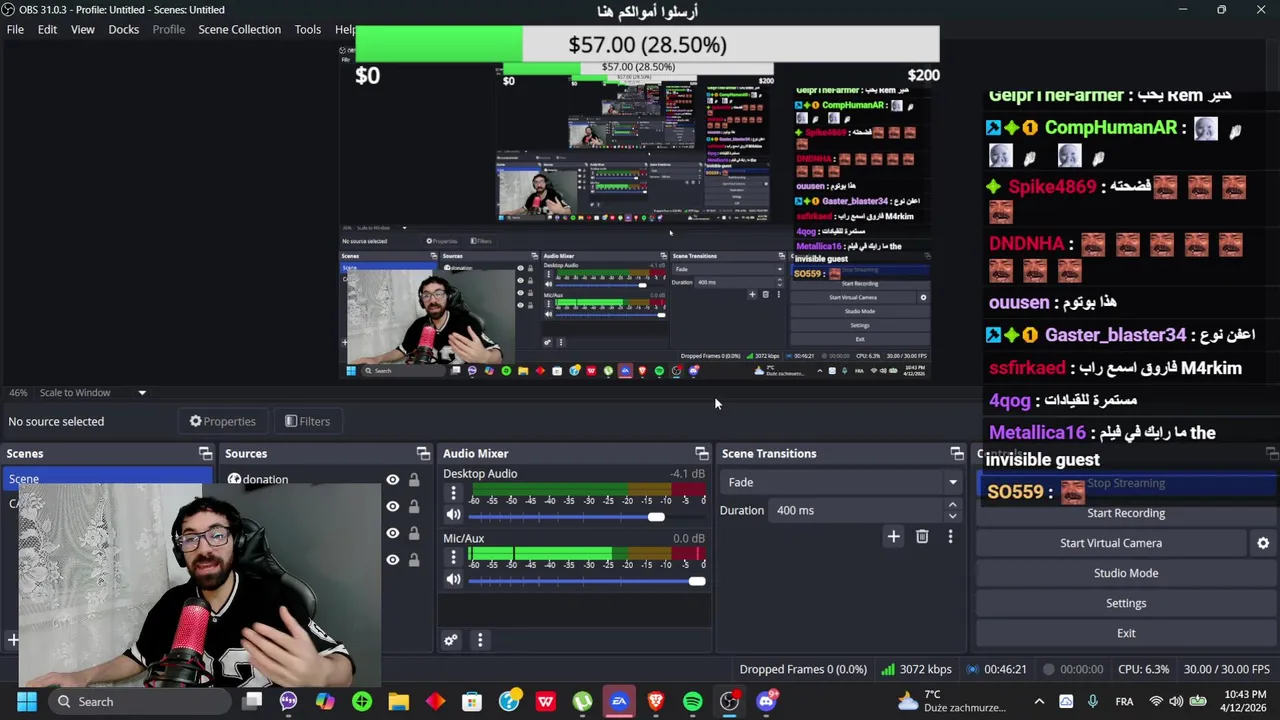The image size is (1280, 720).
Task: Select the scene named Scene
Action: [x=108, y=479]
